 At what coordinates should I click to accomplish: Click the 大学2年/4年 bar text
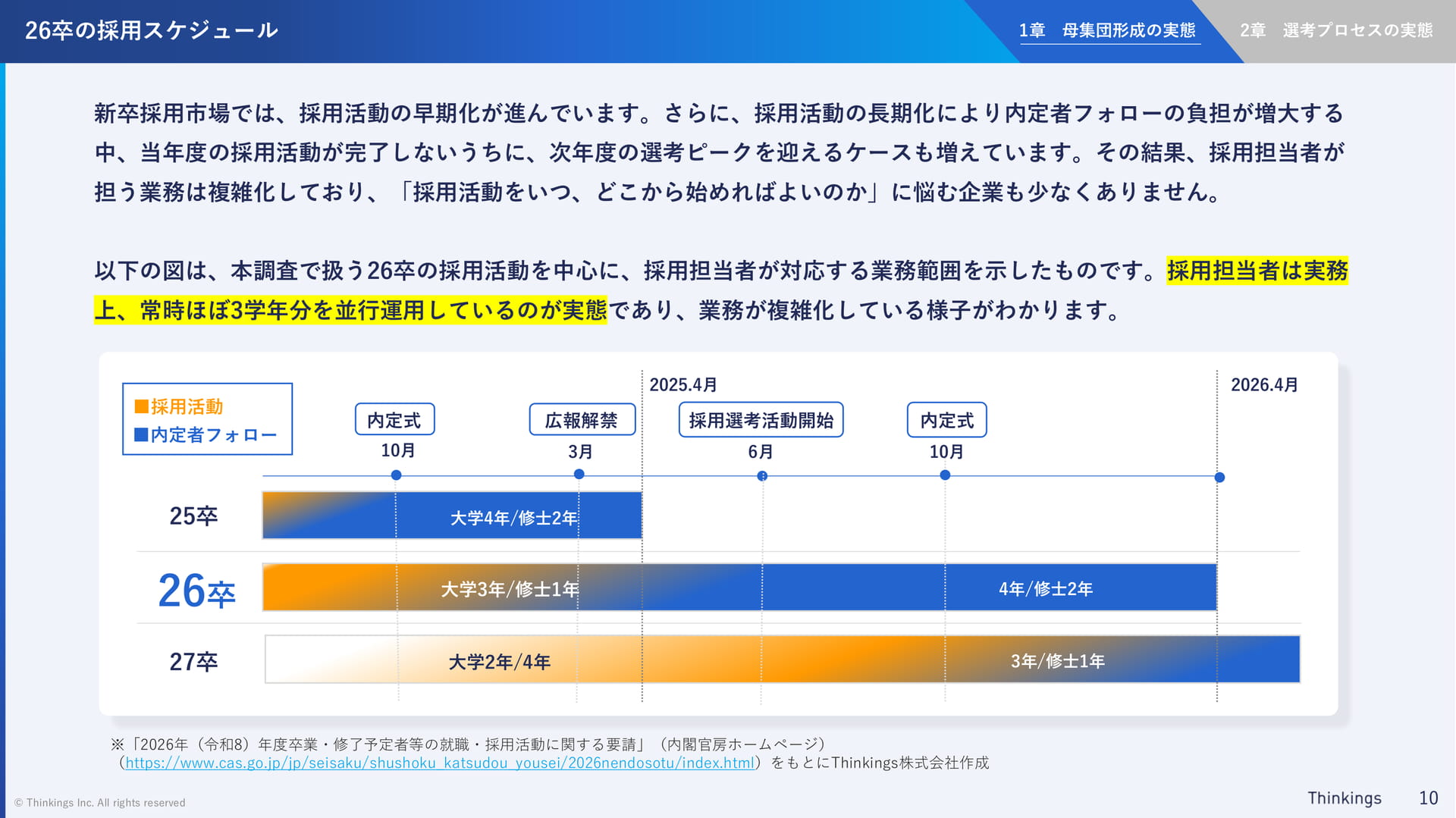point(499,662)
